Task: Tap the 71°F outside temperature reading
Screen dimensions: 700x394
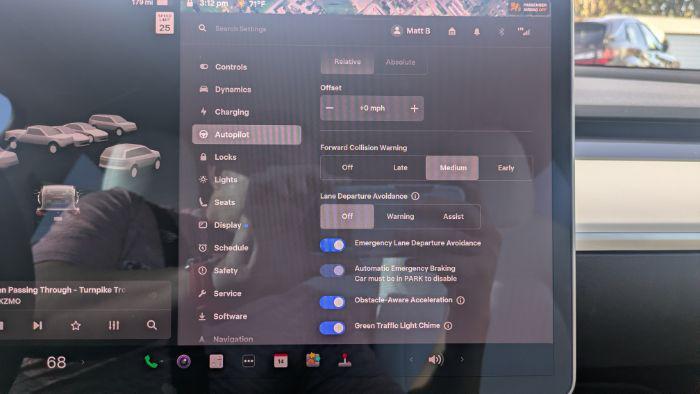Action: pos(257,4)
